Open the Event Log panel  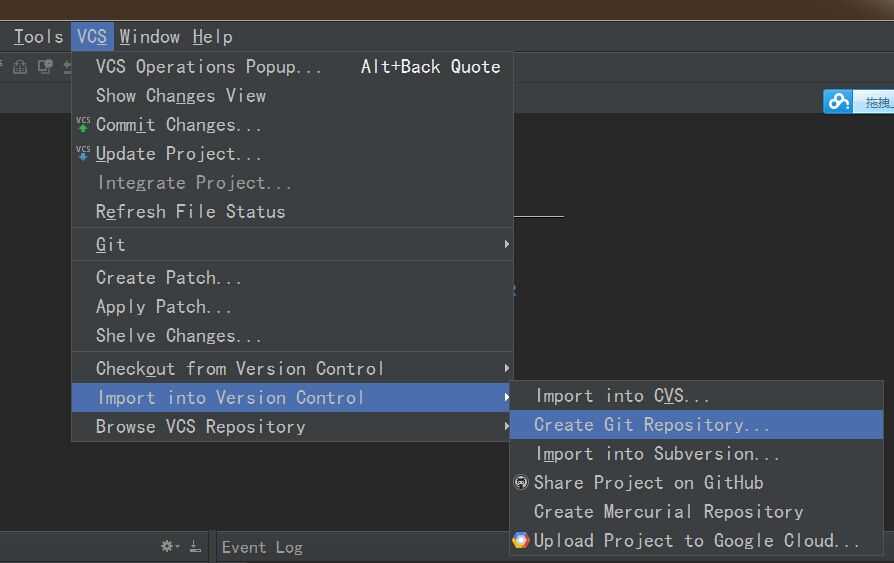[x=262, y=547]
